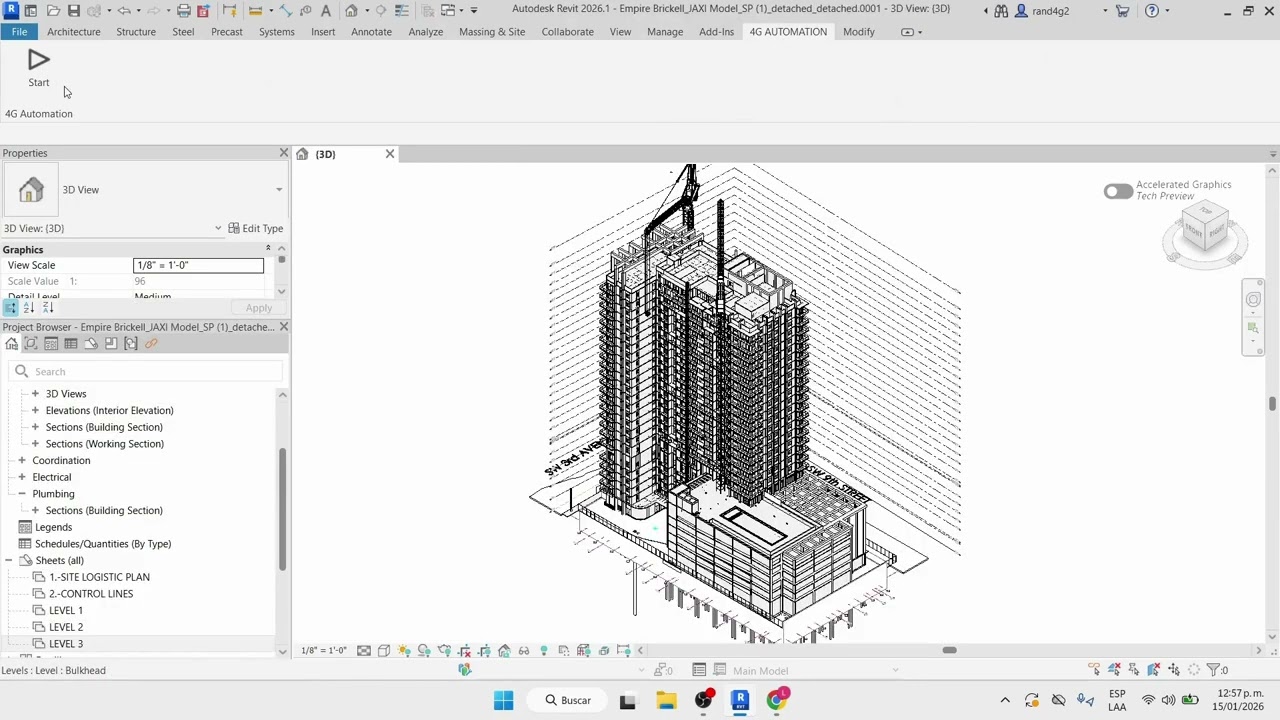Sort properties Z to A descending
1280x720 pixels.
[48, 308]
